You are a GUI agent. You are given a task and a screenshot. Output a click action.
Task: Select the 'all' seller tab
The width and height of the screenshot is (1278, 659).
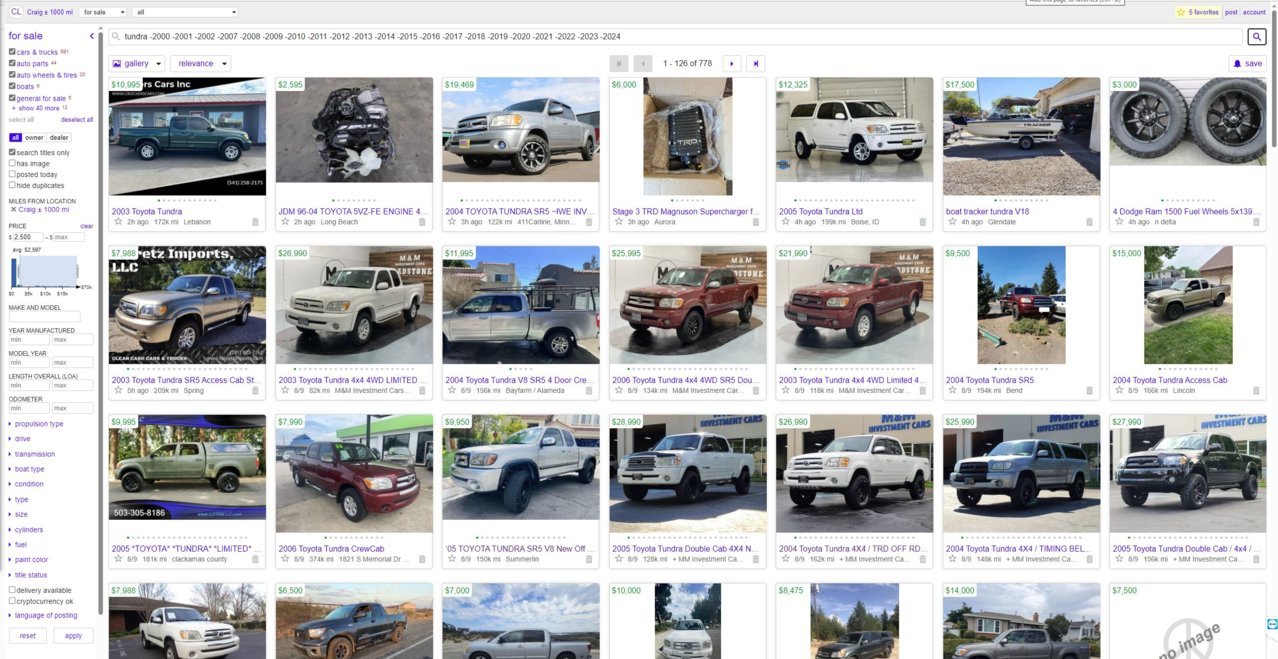pyautogui.click(x=15, y=138)
